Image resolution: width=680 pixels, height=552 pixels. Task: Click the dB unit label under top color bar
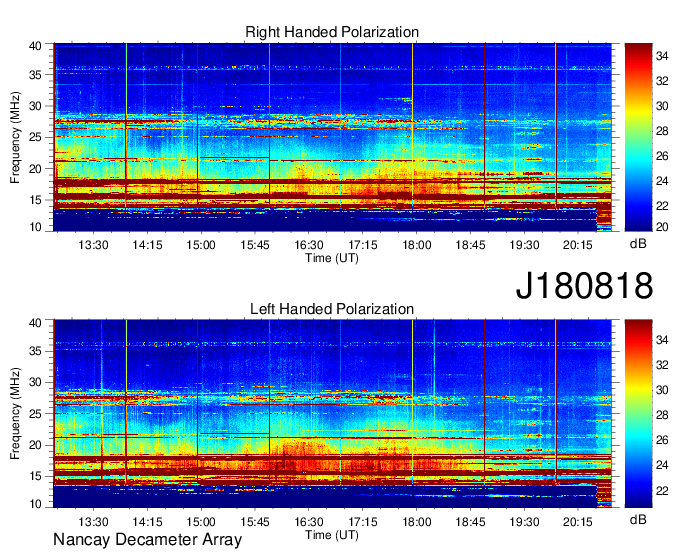click(638, 244)
